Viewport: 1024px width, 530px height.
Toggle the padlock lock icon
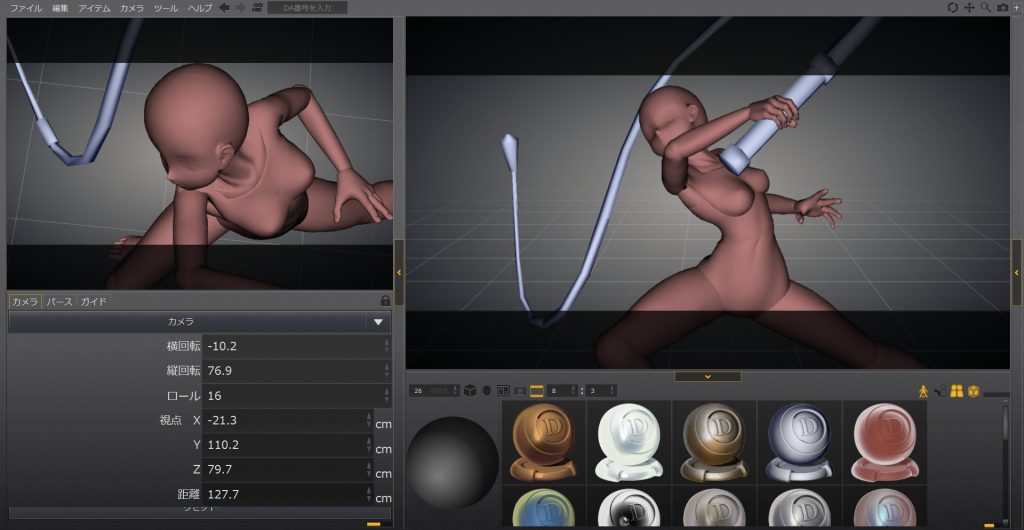coord(385,301)
